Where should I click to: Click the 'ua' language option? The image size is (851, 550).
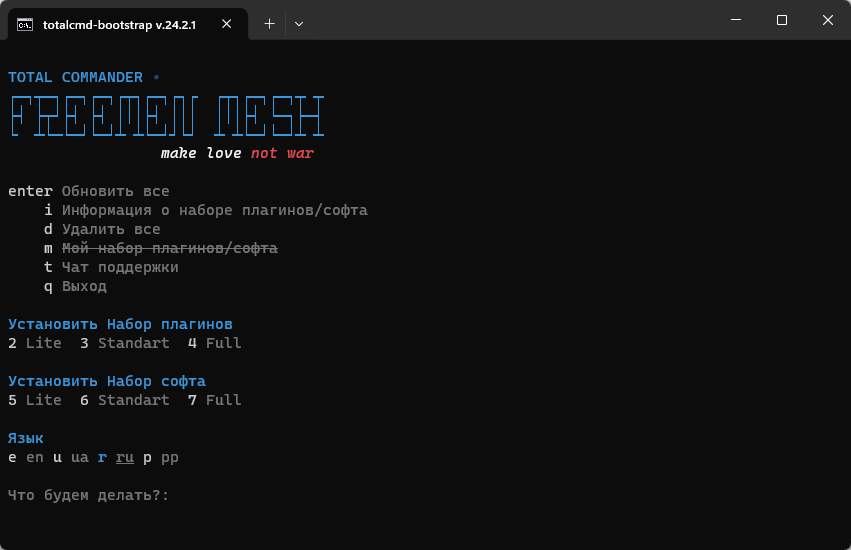tap(80, 457)
